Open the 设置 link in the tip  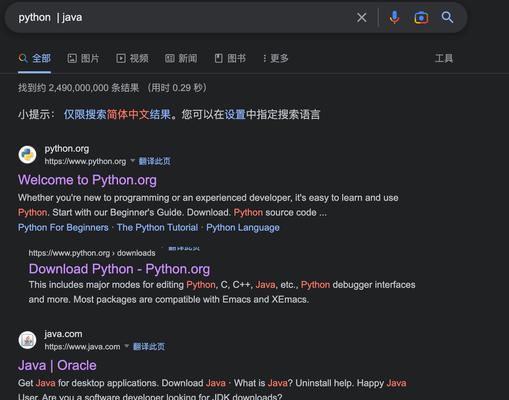[235, 114]
